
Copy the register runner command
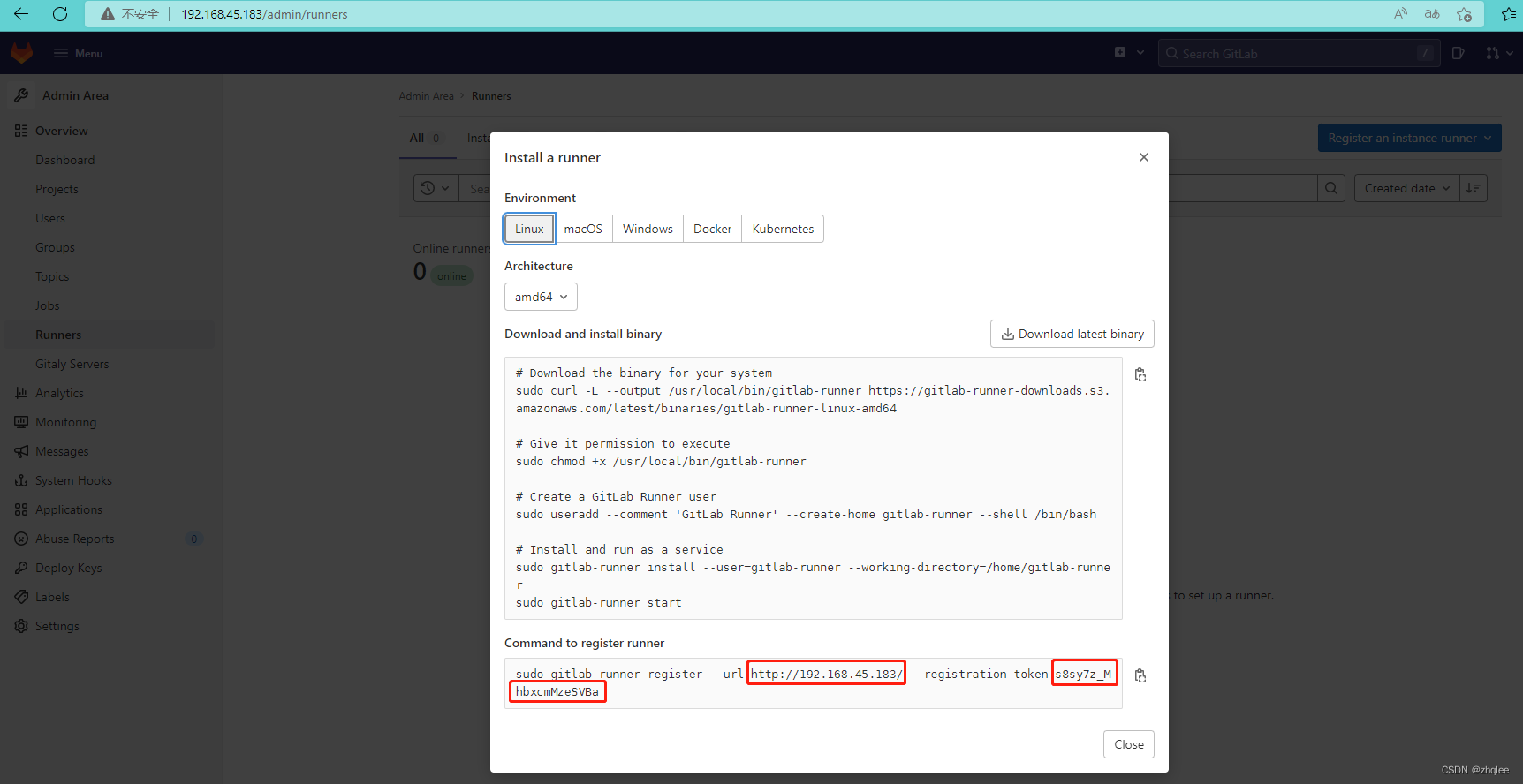point(1140,675)
